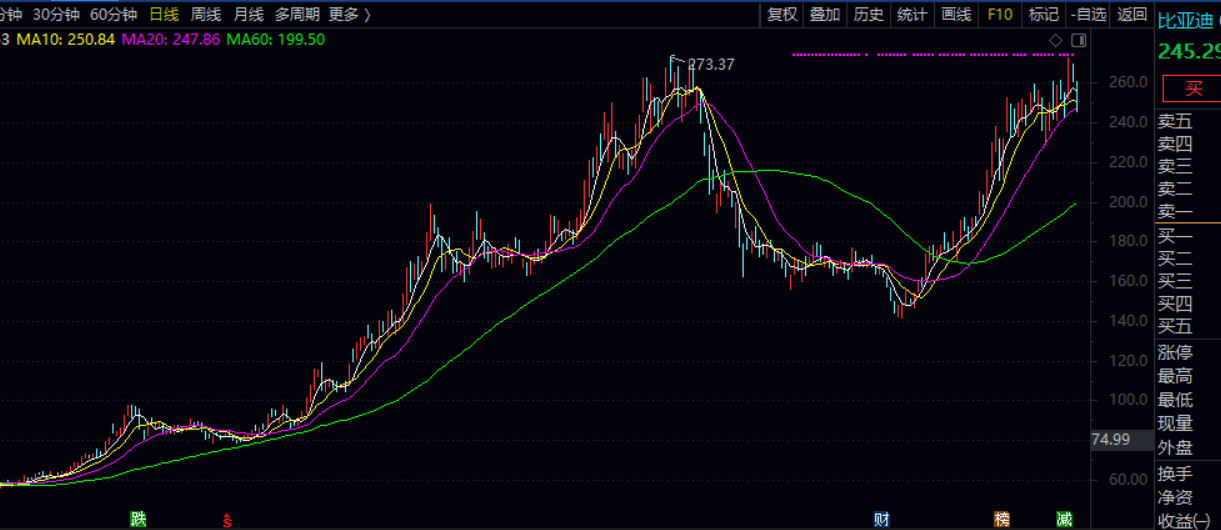1221x530 pixels.
Task: Toggle the side panel icon at chart corner
Action: coord(1077,40)
